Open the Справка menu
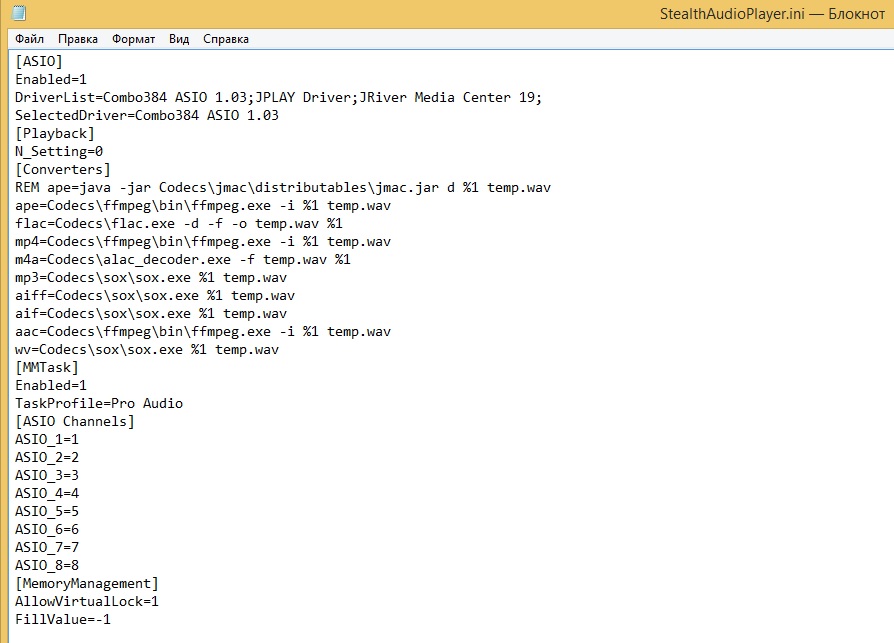The width and height of the screenshot is (894, 643). tap(226, 39)
